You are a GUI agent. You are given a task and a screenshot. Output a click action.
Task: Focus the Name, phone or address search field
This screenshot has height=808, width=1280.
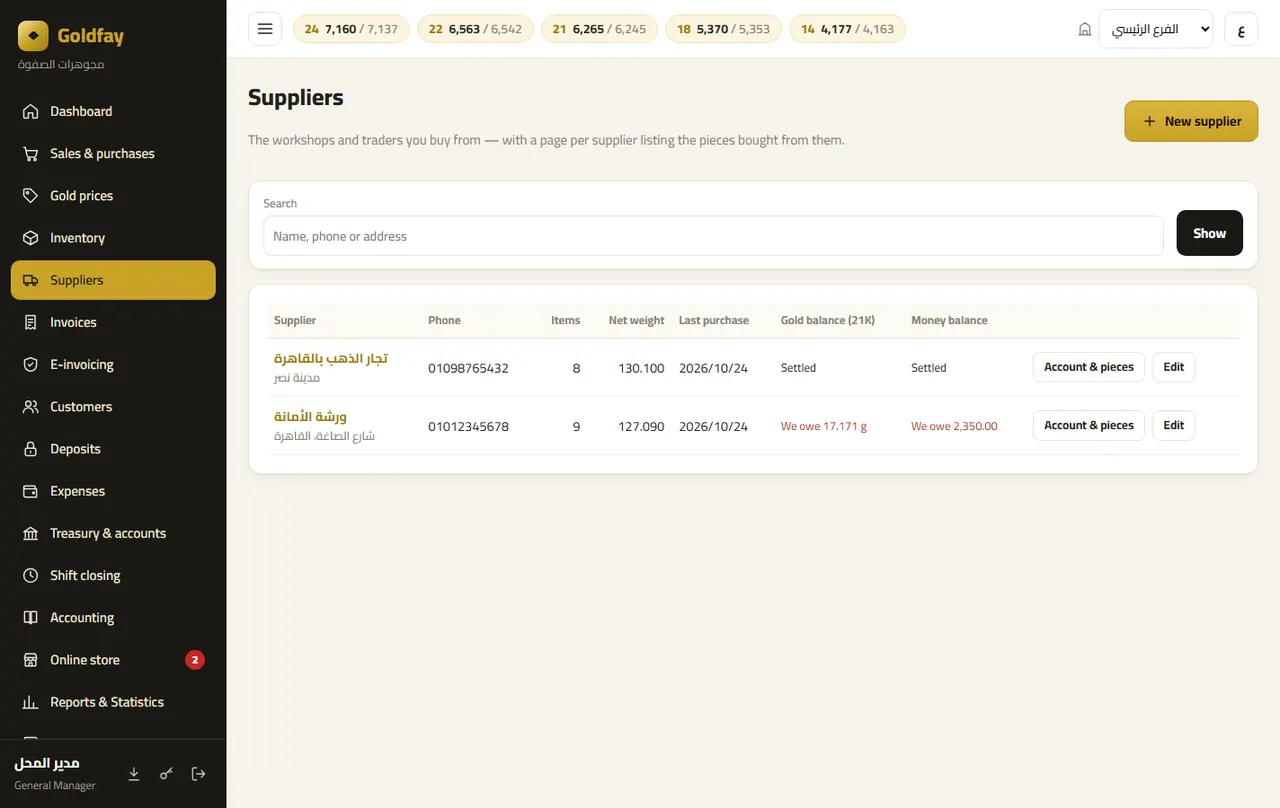click(713, 236)
